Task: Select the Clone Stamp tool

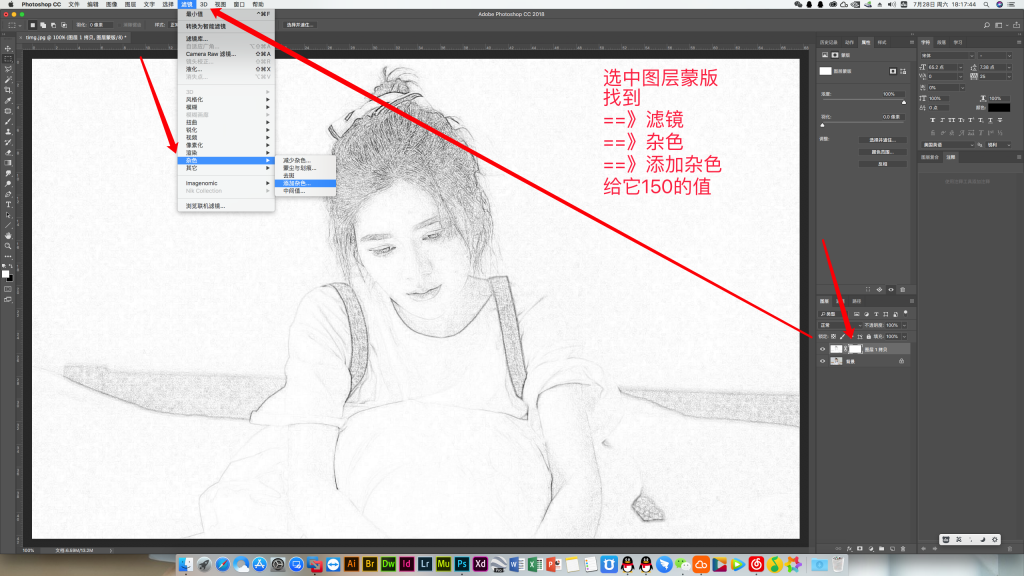Action: tap(8, 132)
